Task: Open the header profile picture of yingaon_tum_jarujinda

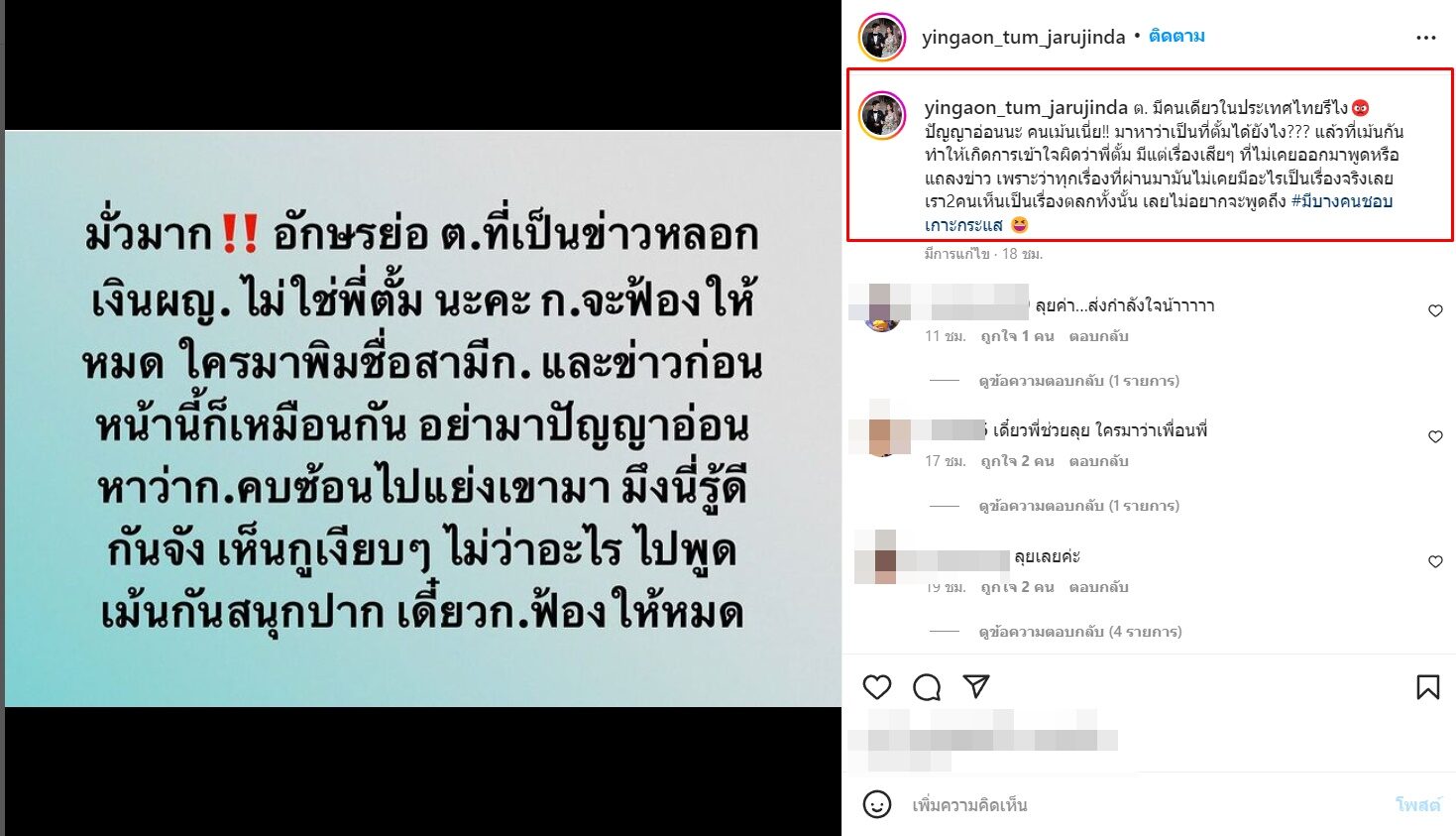Action: click(881, 38)
